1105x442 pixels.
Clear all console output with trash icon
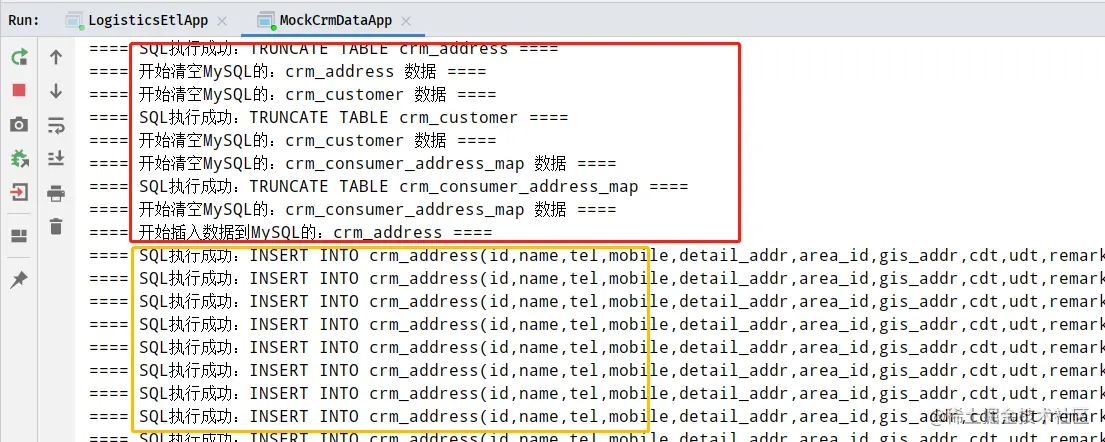point(56,226)
